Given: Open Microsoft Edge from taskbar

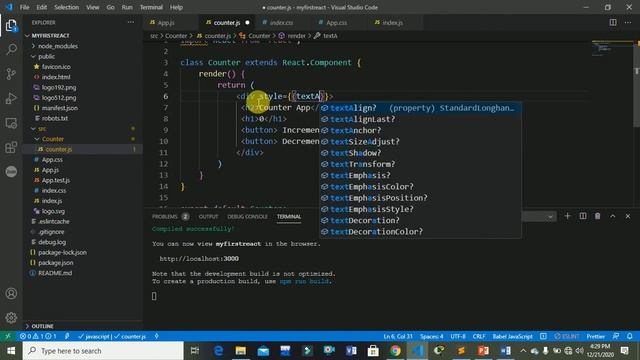Looking at the screenshot, I should [218, 351].
